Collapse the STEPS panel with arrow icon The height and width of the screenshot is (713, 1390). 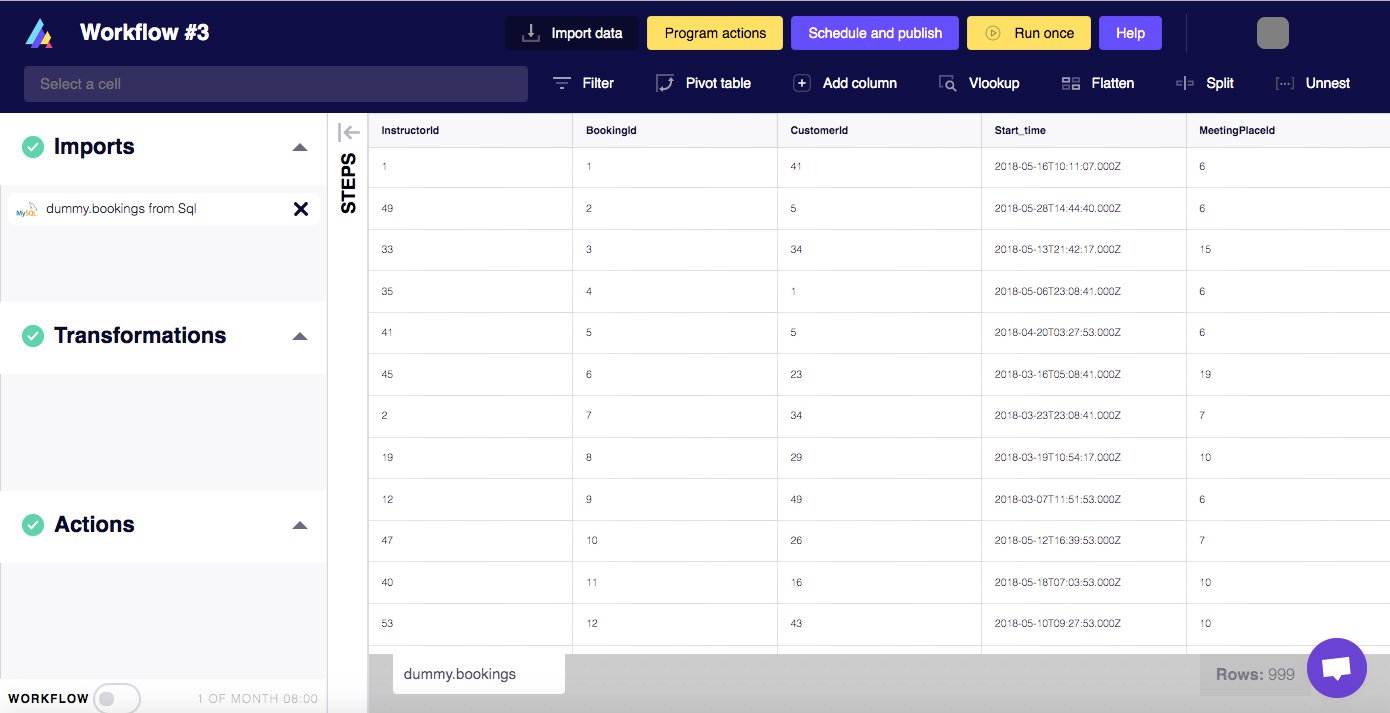(349, 132)
